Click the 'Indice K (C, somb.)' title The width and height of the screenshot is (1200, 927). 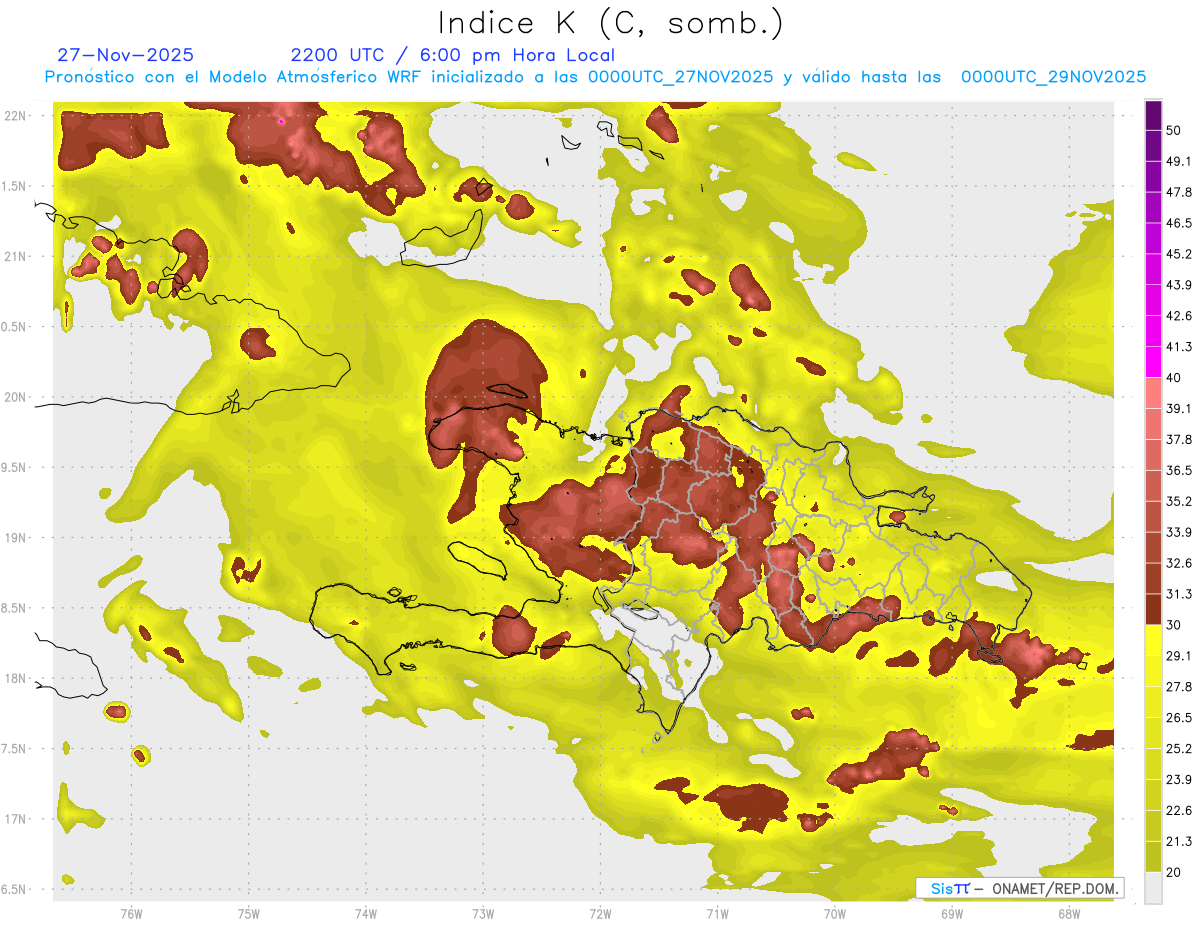(x=610, y=22)
